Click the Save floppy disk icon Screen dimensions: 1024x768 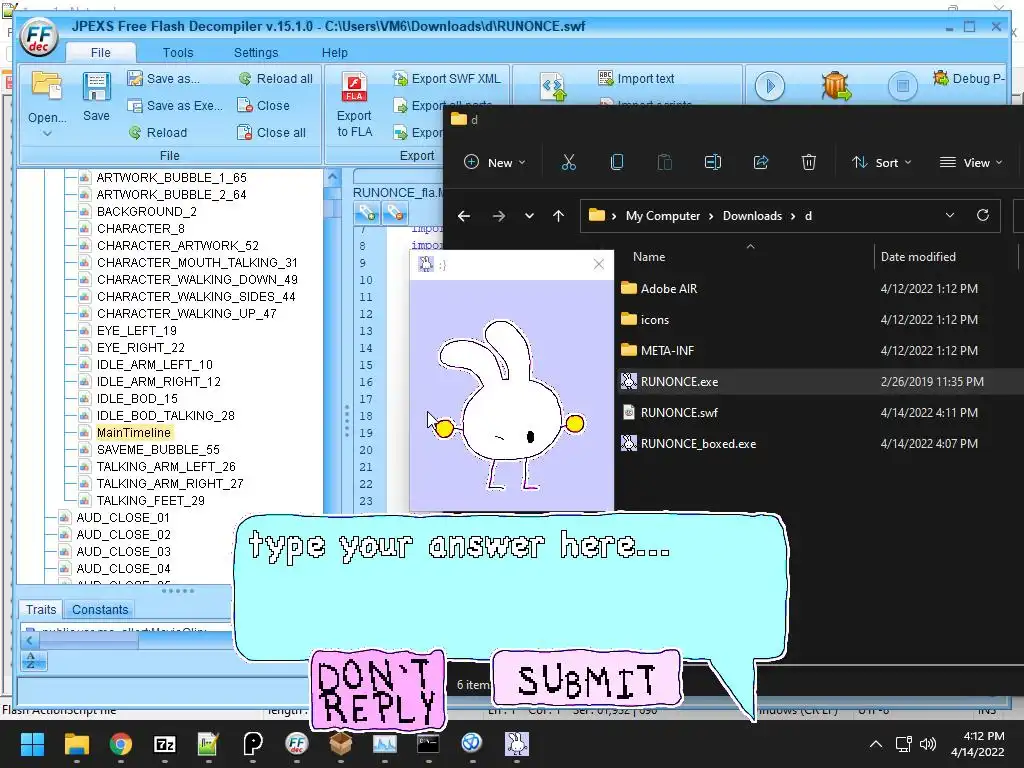[96, 86]
